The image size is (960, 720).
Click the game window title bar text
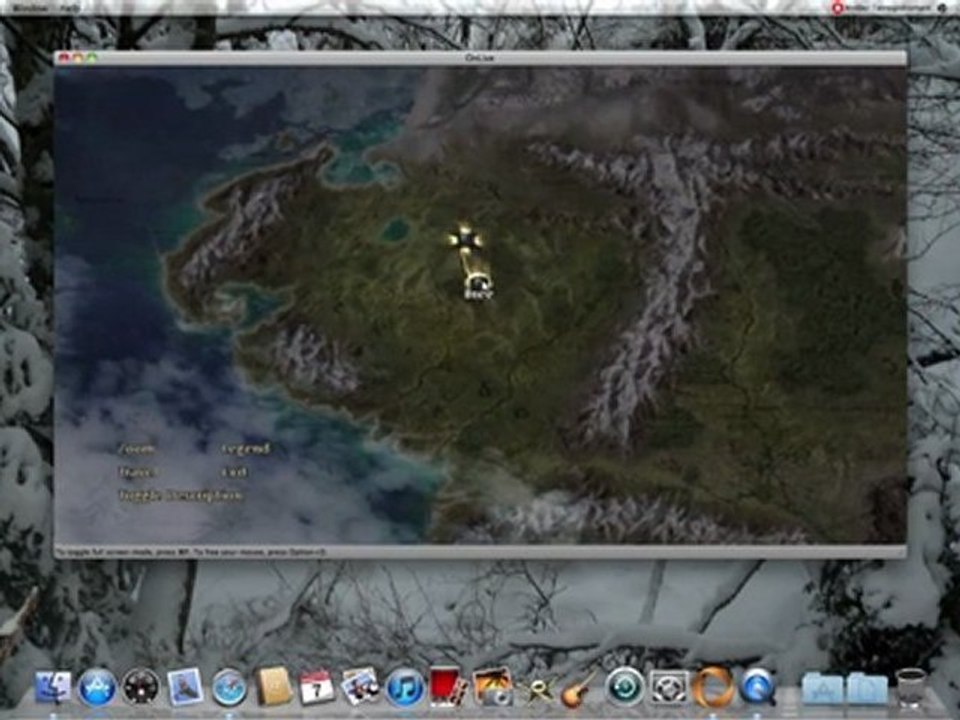point(479,58)
